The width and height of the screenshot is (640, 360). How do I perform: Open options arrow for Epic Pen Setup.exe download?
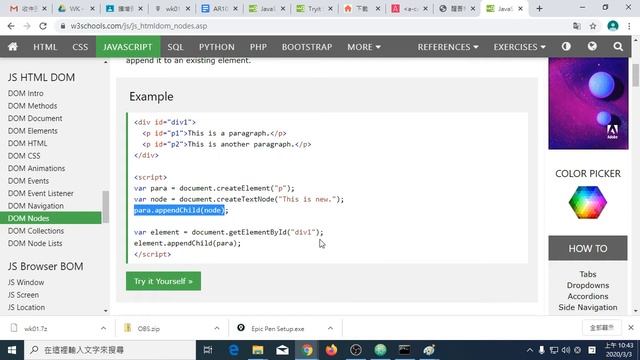click(x=330, y=328)
